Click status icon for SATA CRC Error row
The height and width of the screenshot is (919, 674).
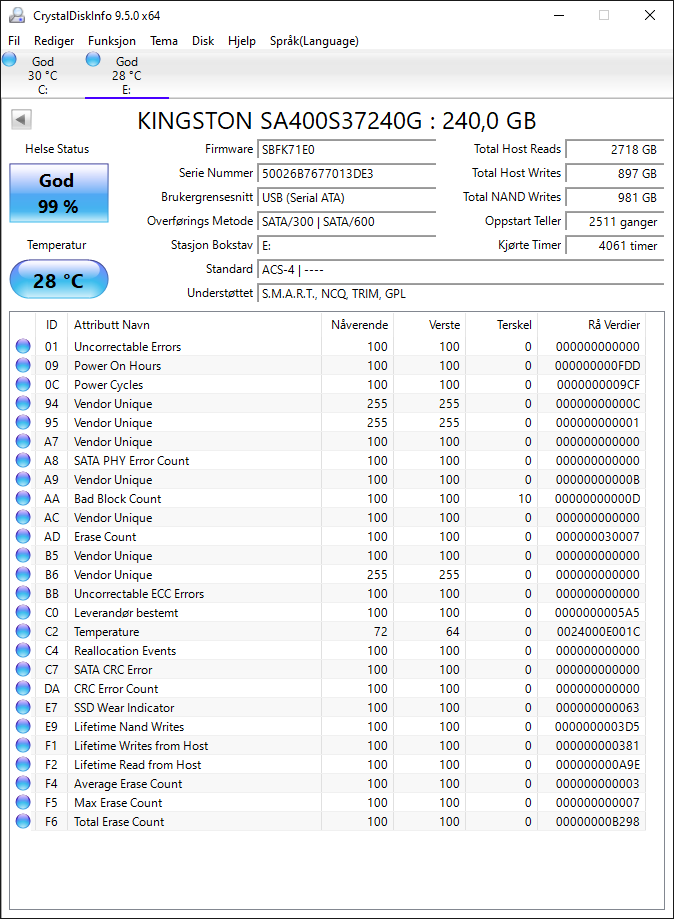click(23, 669)
